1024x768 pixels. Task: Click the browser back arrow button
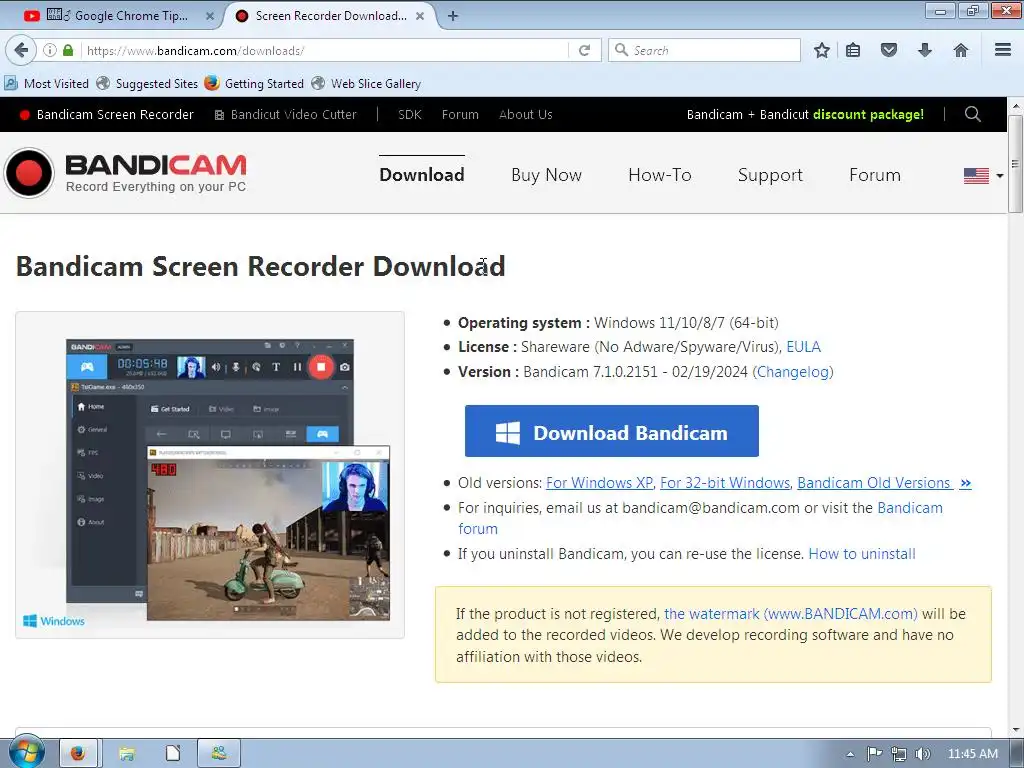21,50
